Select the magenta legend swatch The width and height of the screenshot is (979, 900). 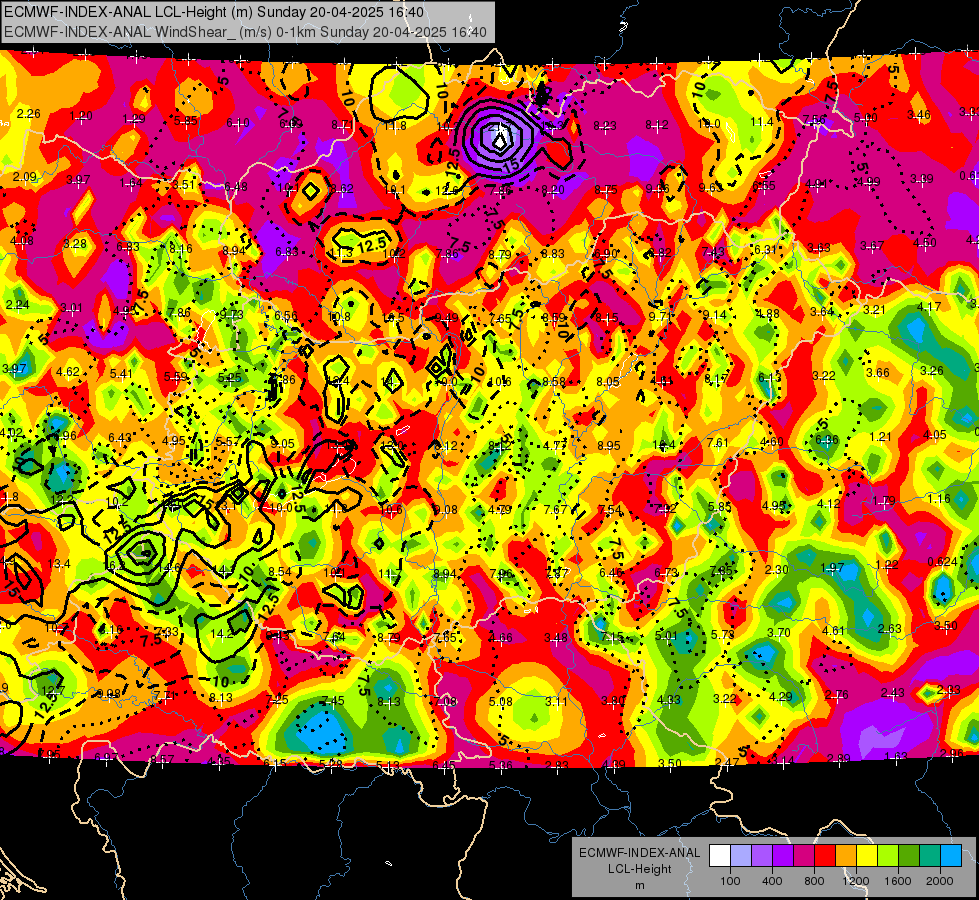(x=804, y=856)
